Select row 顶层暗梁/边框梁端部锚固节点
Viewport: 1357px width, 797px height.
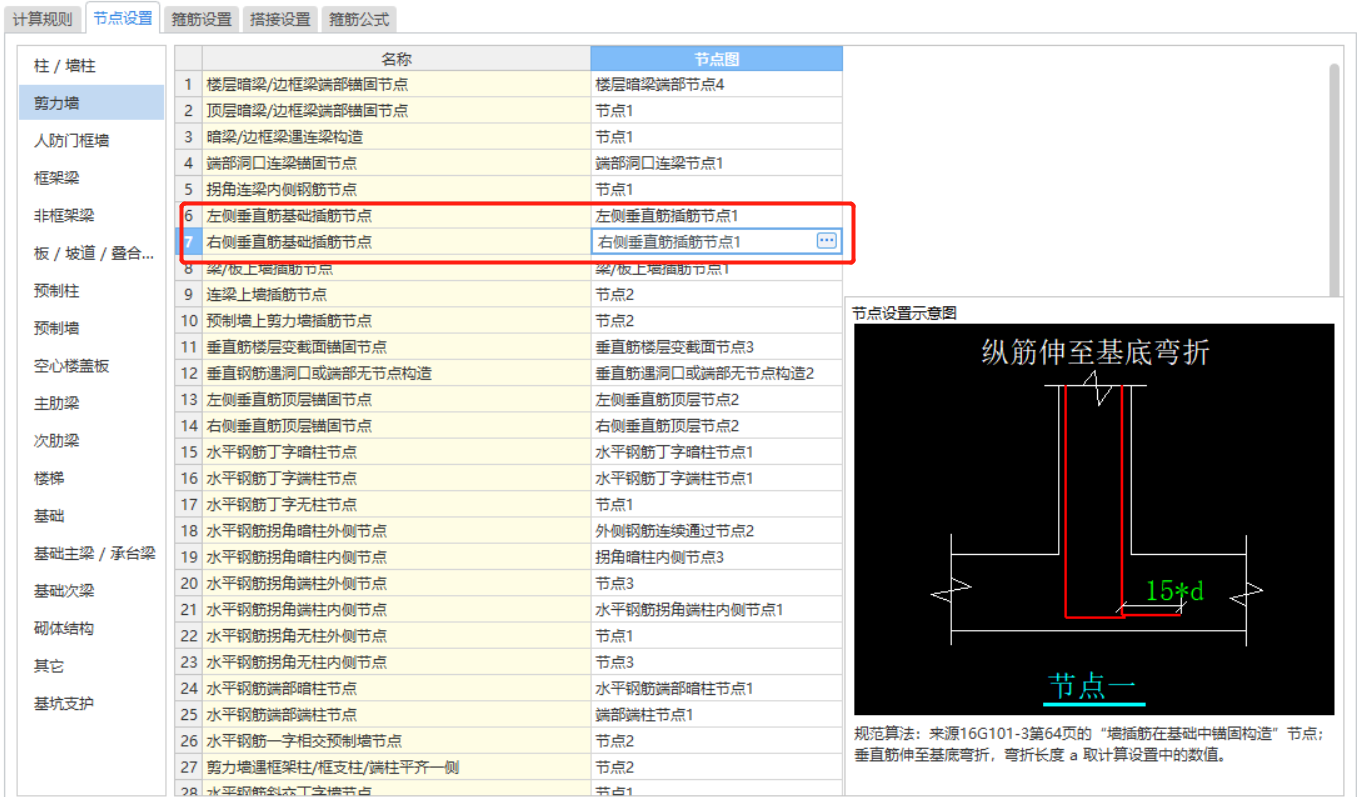tap(396, 110)
